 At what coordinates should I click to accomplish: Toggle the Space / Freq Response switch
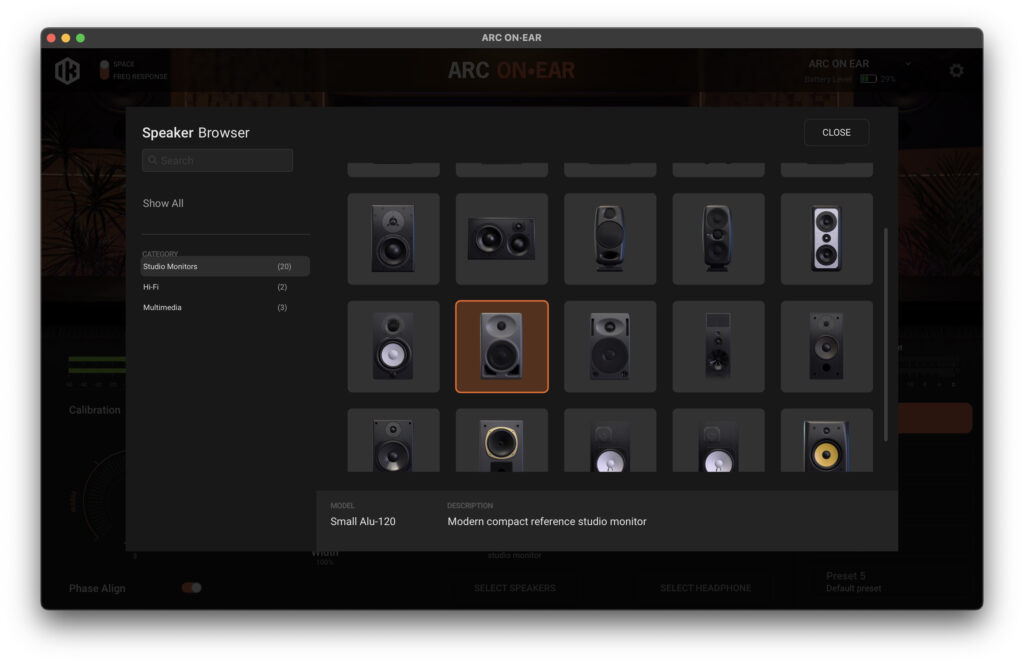104,70
